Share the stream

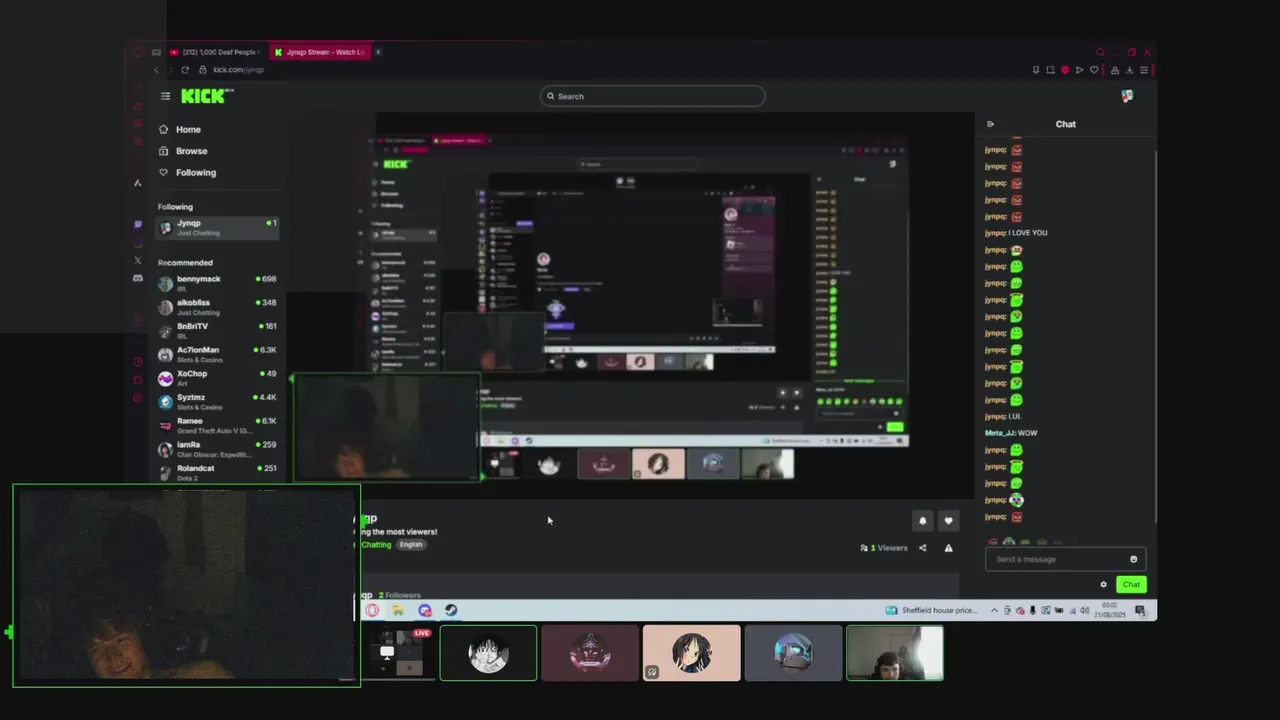[923, 548]
